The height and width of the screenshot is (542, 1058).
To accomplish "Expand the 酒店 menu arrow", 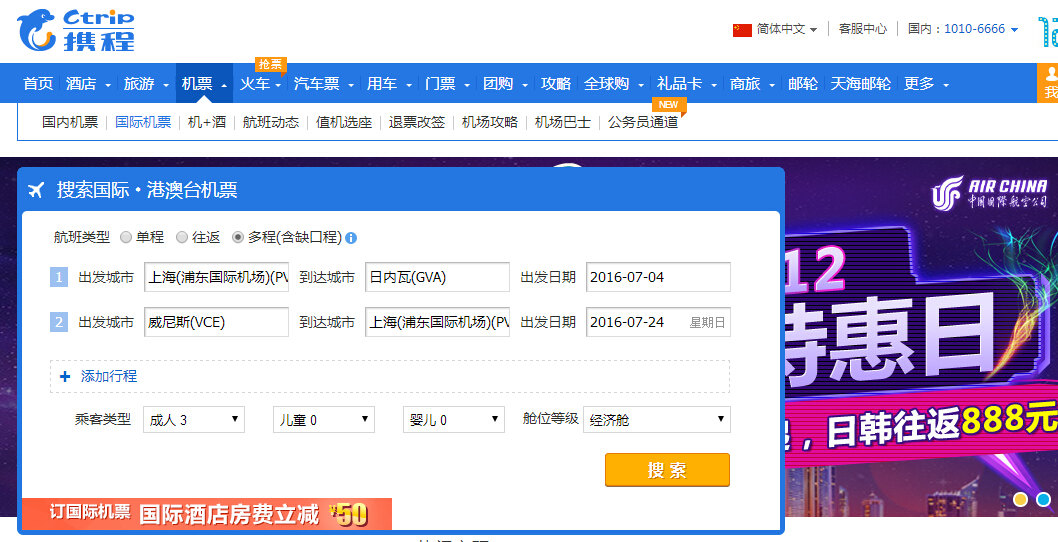I will [x=109, y=85].
